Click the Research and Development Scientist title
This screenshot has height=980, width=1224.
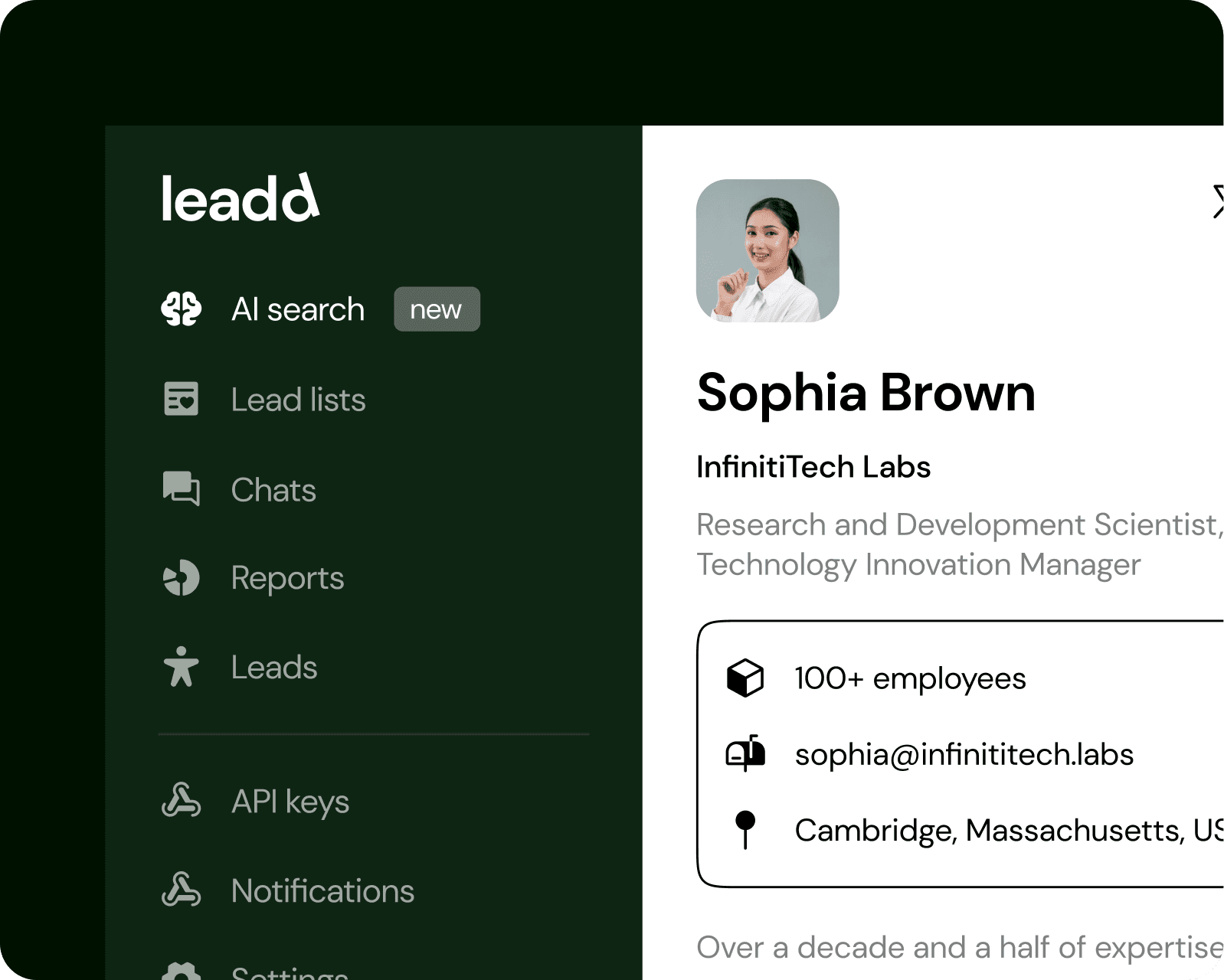click(x=960, y=524)
